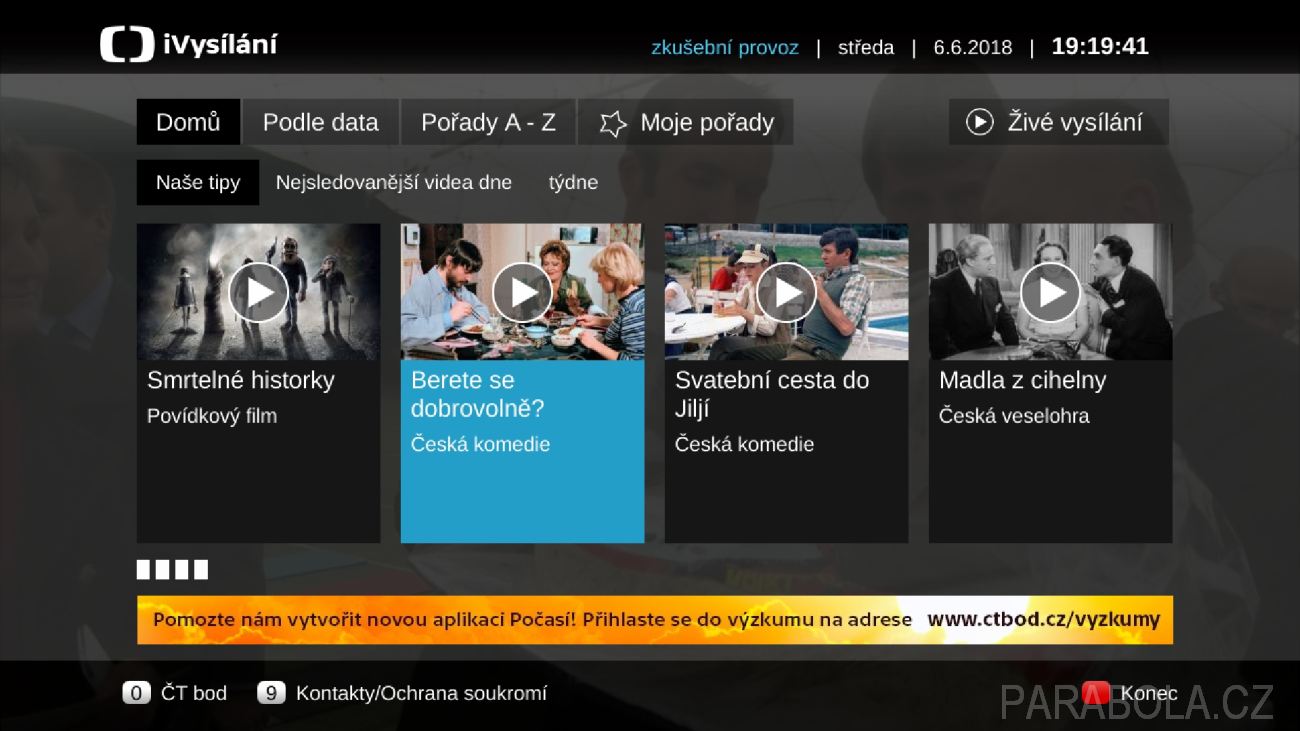
Task: Click Česká veselohra subtitle
Action: [x=1014, y=416]
